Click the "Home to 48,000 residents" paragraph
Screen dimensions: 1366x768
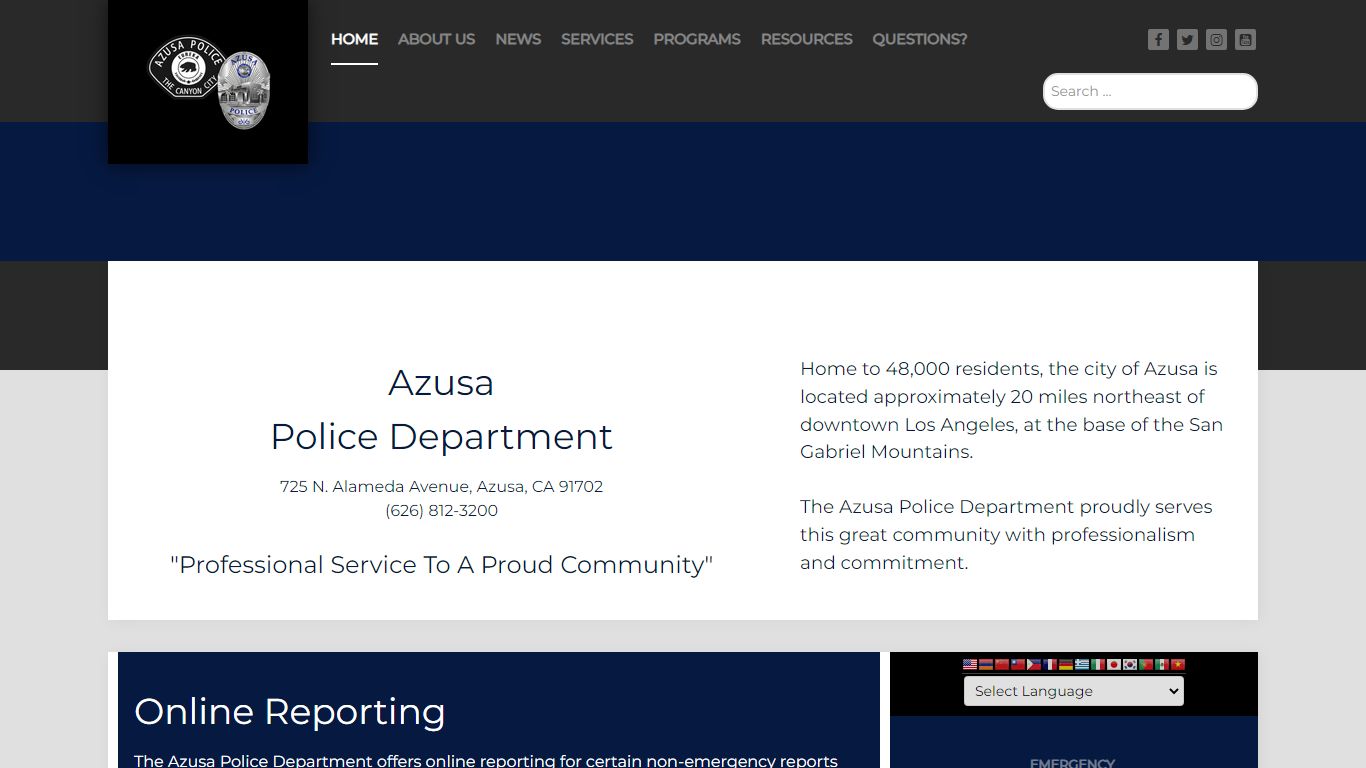click(1011, 410)
